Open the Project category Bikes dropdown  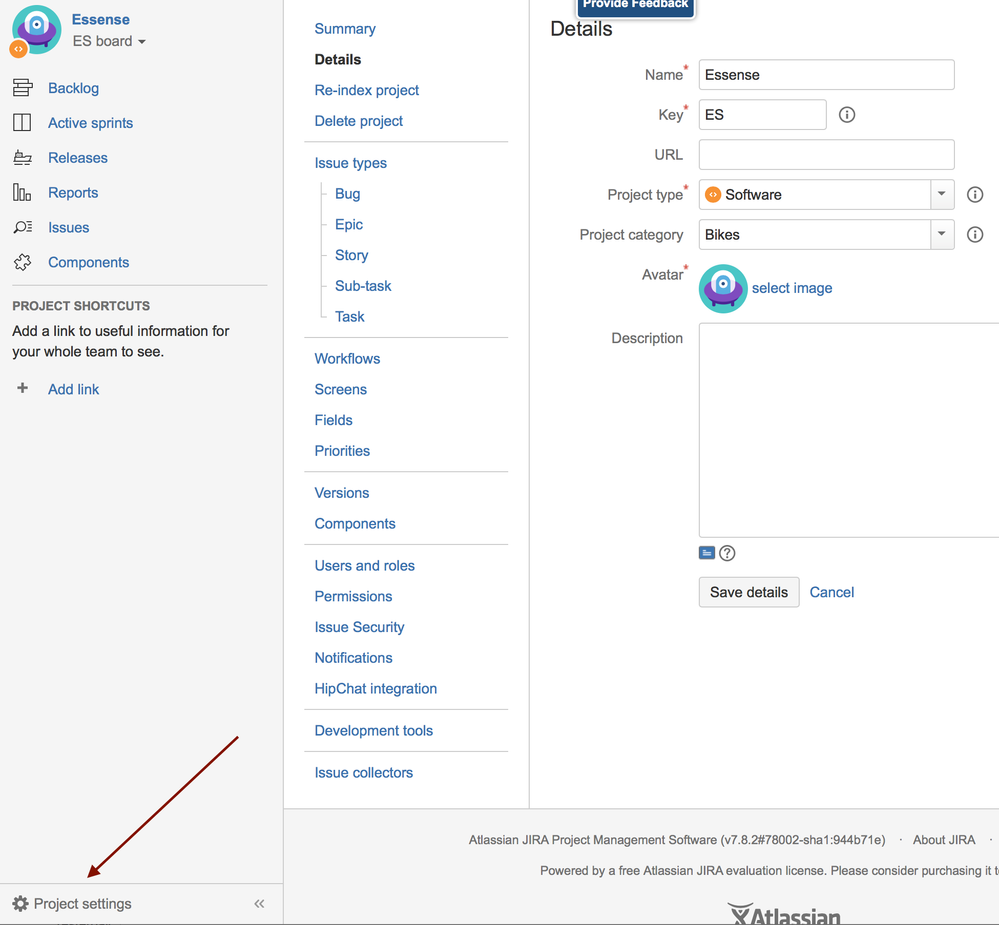[x=942, y=234]
